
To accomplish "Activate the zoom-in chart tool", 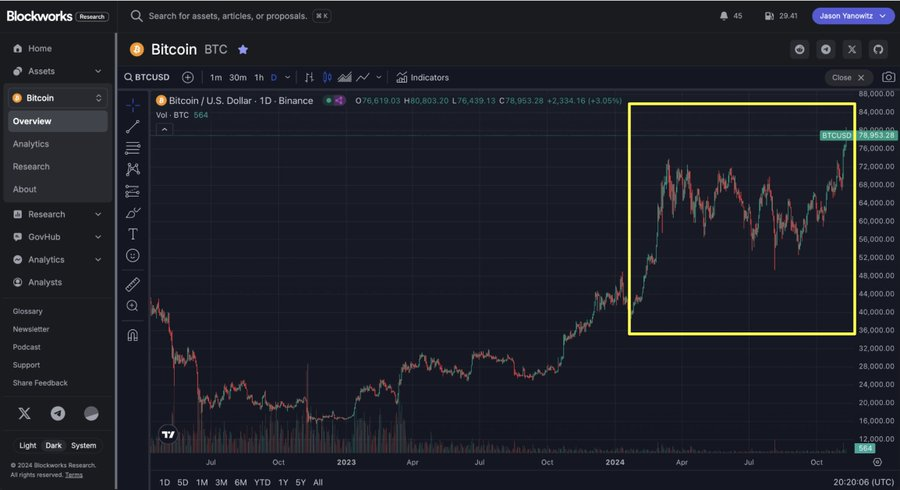I will point(133,306).
